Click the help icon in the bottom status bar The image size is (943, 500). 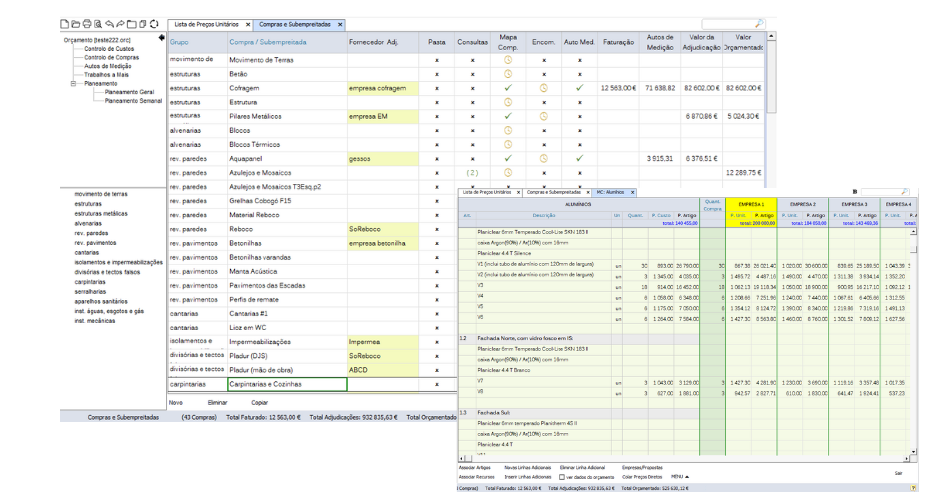click(914, 488)
